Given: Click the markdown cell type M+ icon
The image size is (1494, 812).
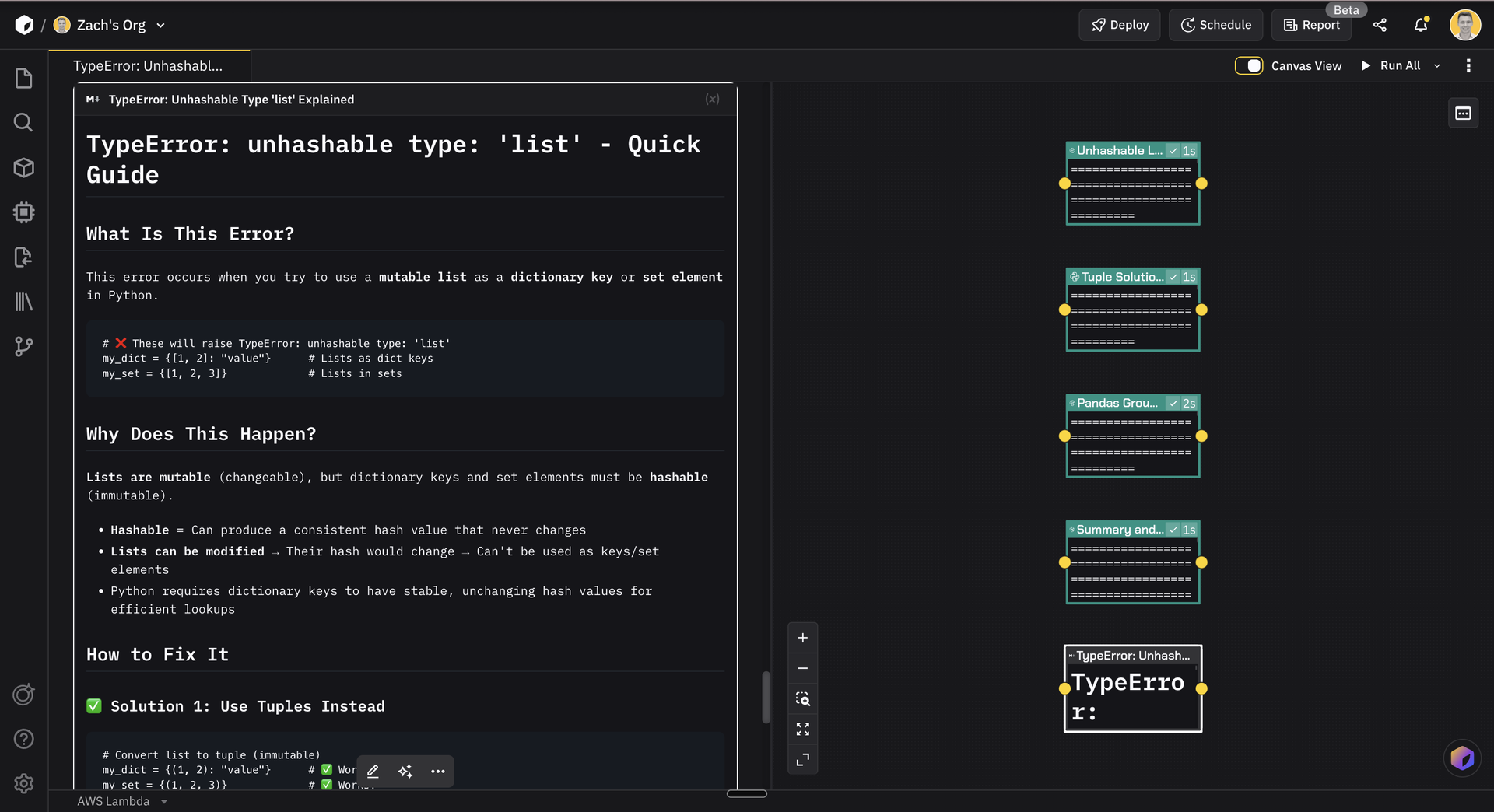Looking at the screenshot, I should 93,100.
